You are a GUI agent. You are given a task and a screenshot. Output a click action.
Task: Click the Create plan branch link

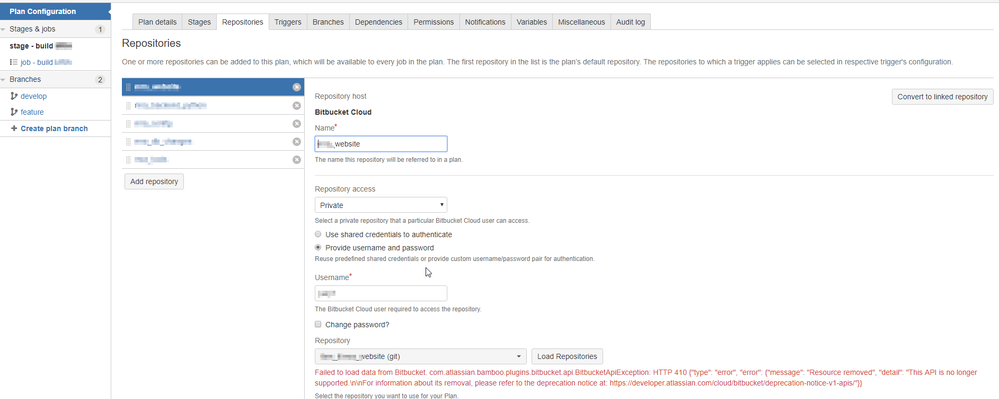54,129
